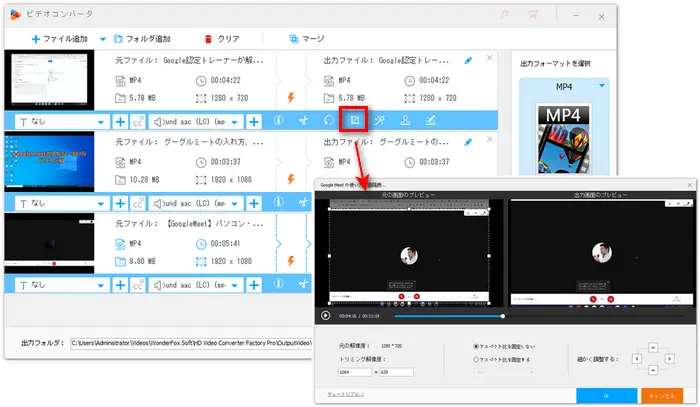Click クリア to clear the file list
Viewport: 700px width, 407px height.
point(221,39)
